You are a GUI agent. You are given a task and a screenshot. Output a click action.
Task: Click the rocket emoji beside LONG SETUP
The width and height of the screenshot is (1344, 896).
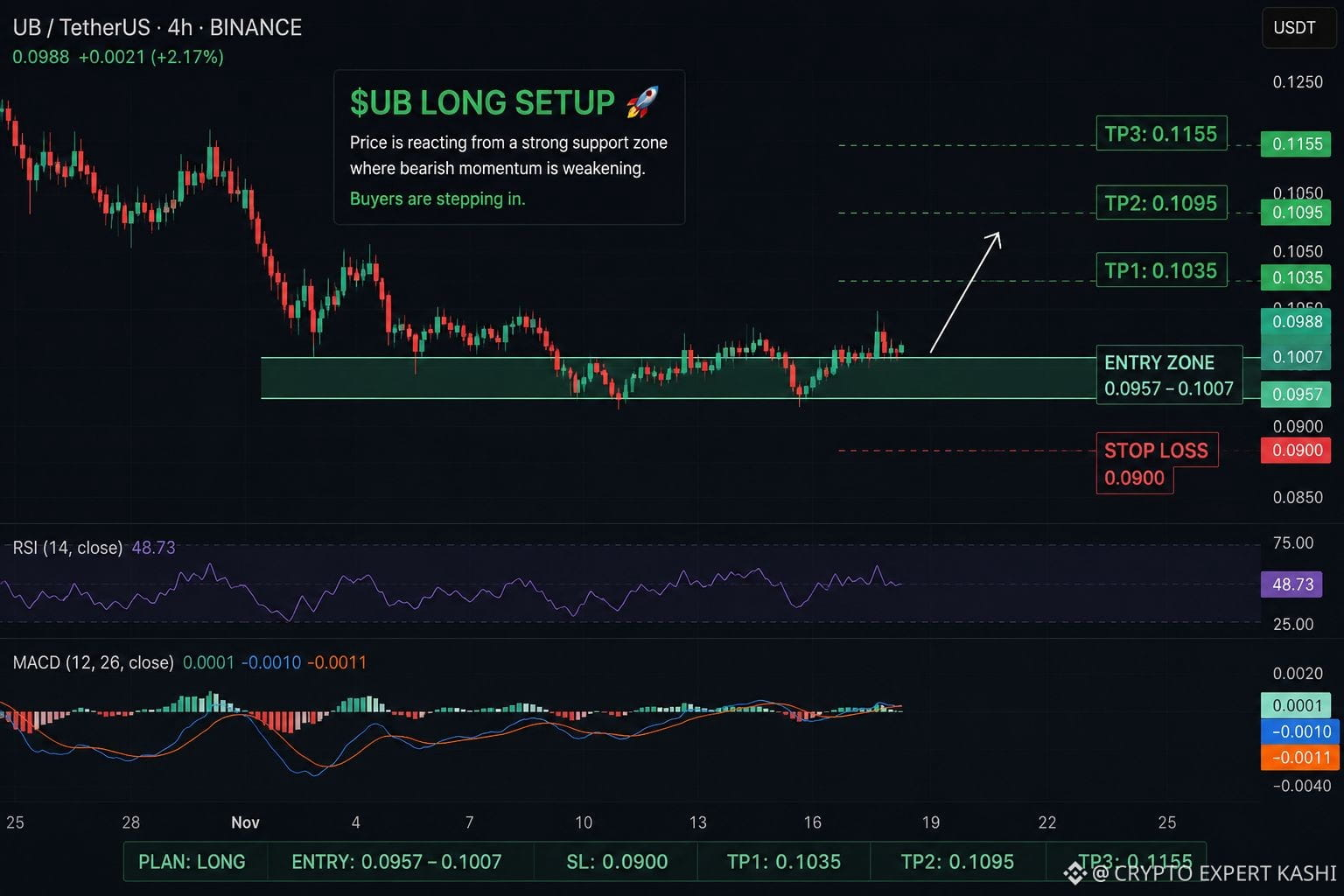click(642, 102)
